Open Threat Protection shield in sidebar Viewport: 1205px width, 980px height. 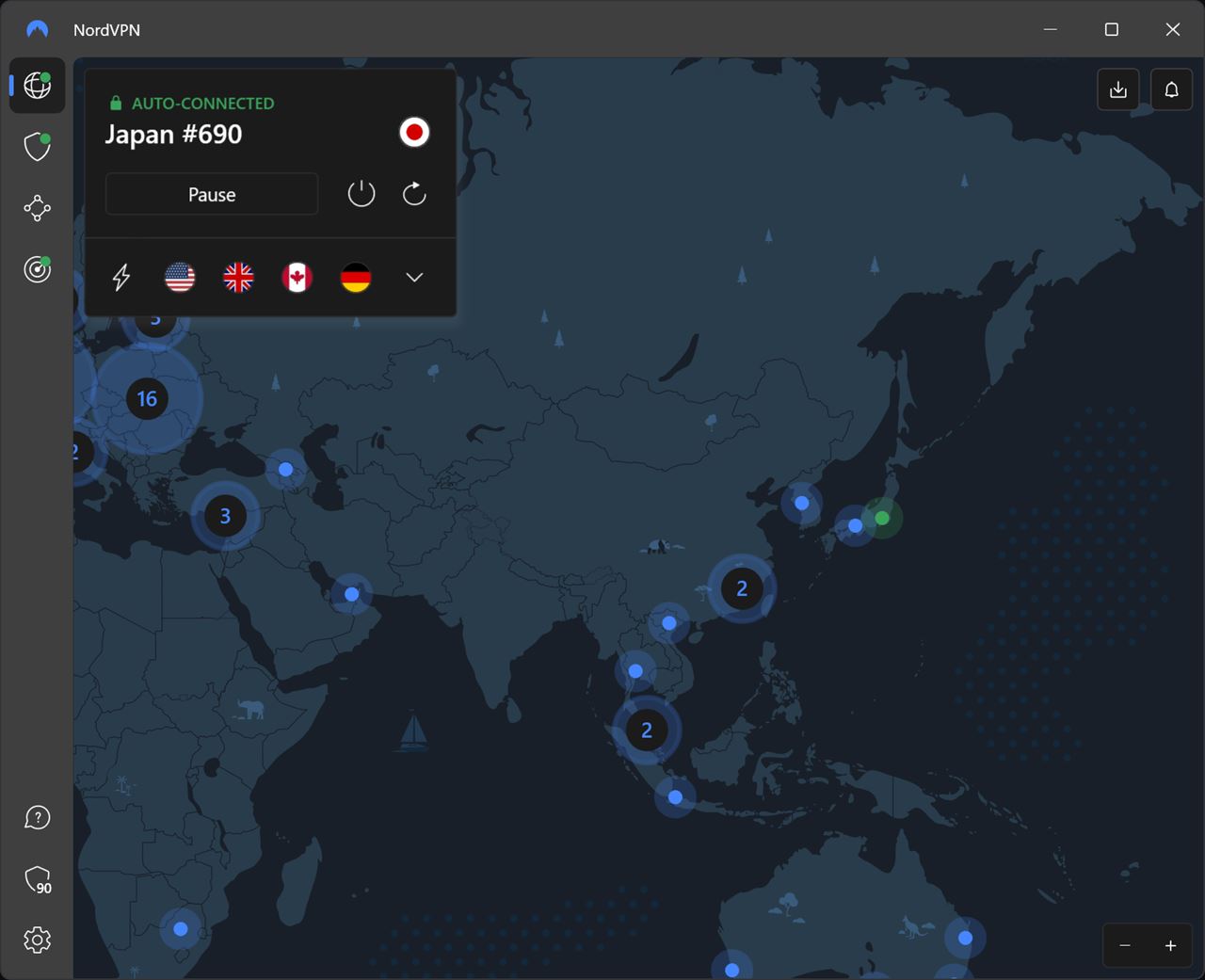click(38, 146)
